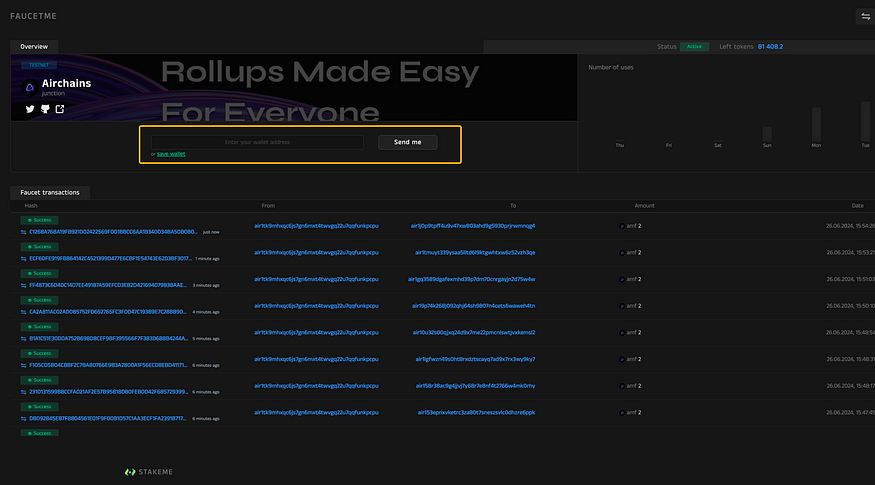
Task: Click the Amount column header
Action: coord(645,206)
